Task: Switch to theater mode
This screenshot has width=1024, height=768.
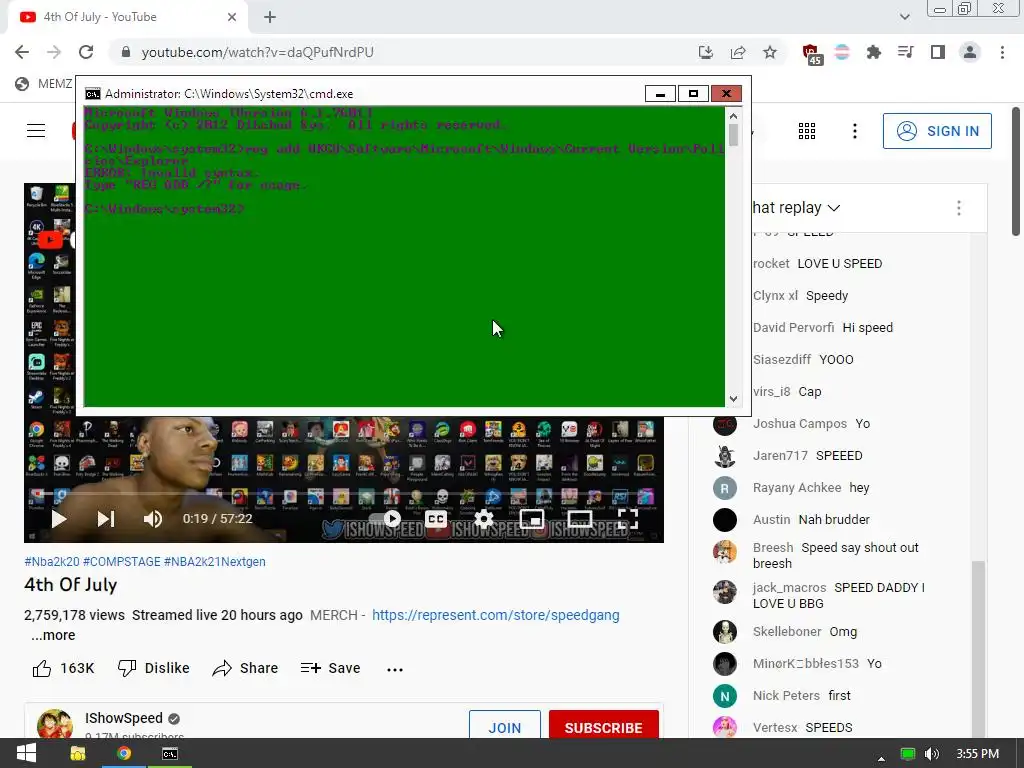Action: pyautogui.click(x=580, y=519)
